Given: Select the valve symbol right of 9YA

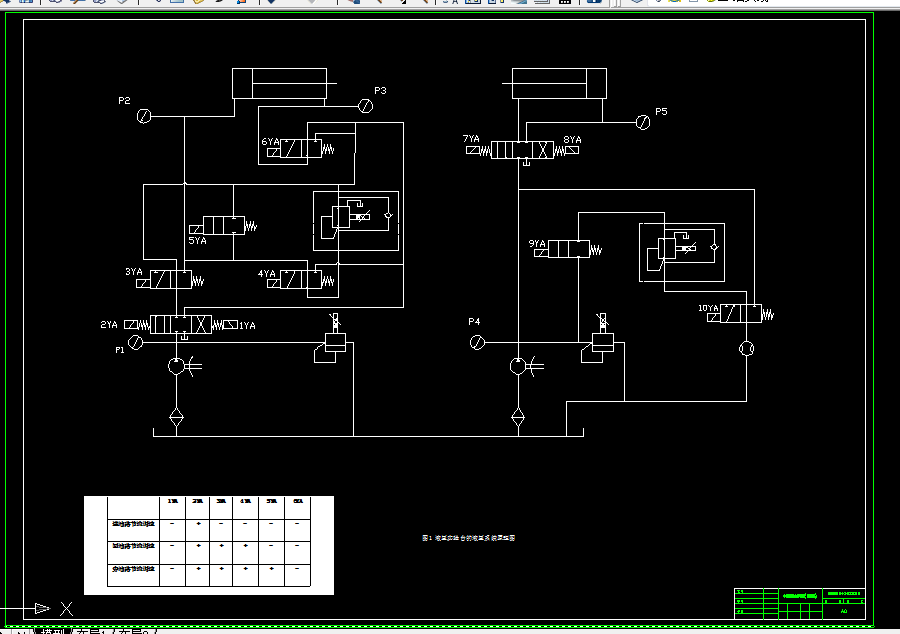Looking at the screenshot, I should (568, 250).
